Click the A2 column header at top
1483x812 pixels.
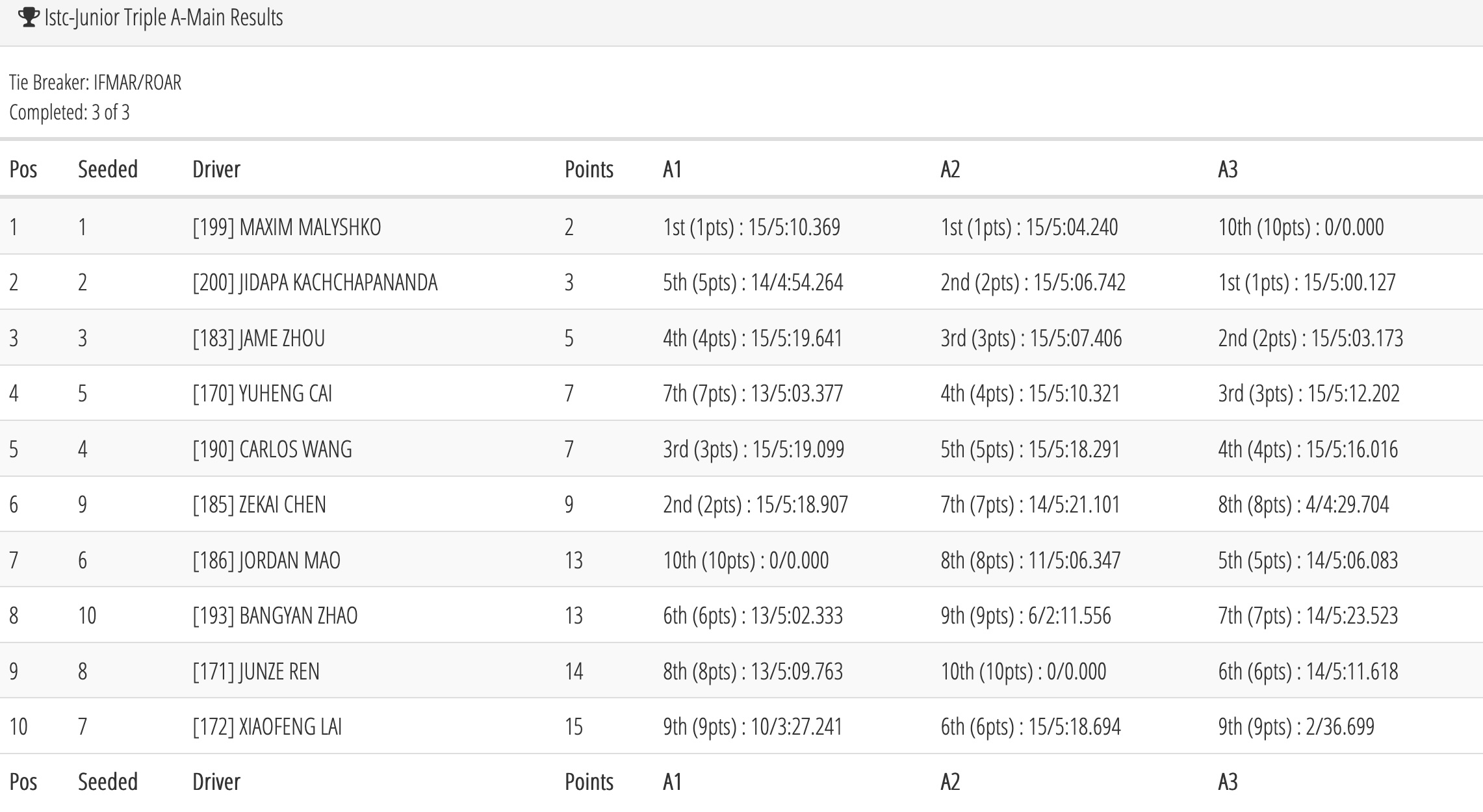click(950, 169)
